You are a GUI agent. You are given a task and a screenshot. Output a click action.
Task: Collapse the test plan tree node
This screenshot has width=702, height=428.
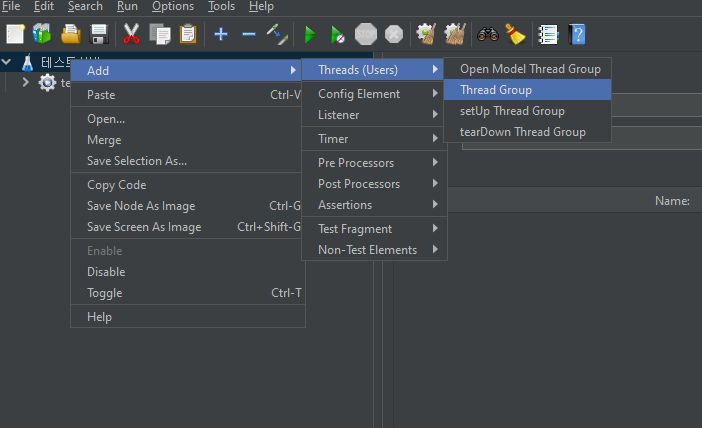click(6, 62)
